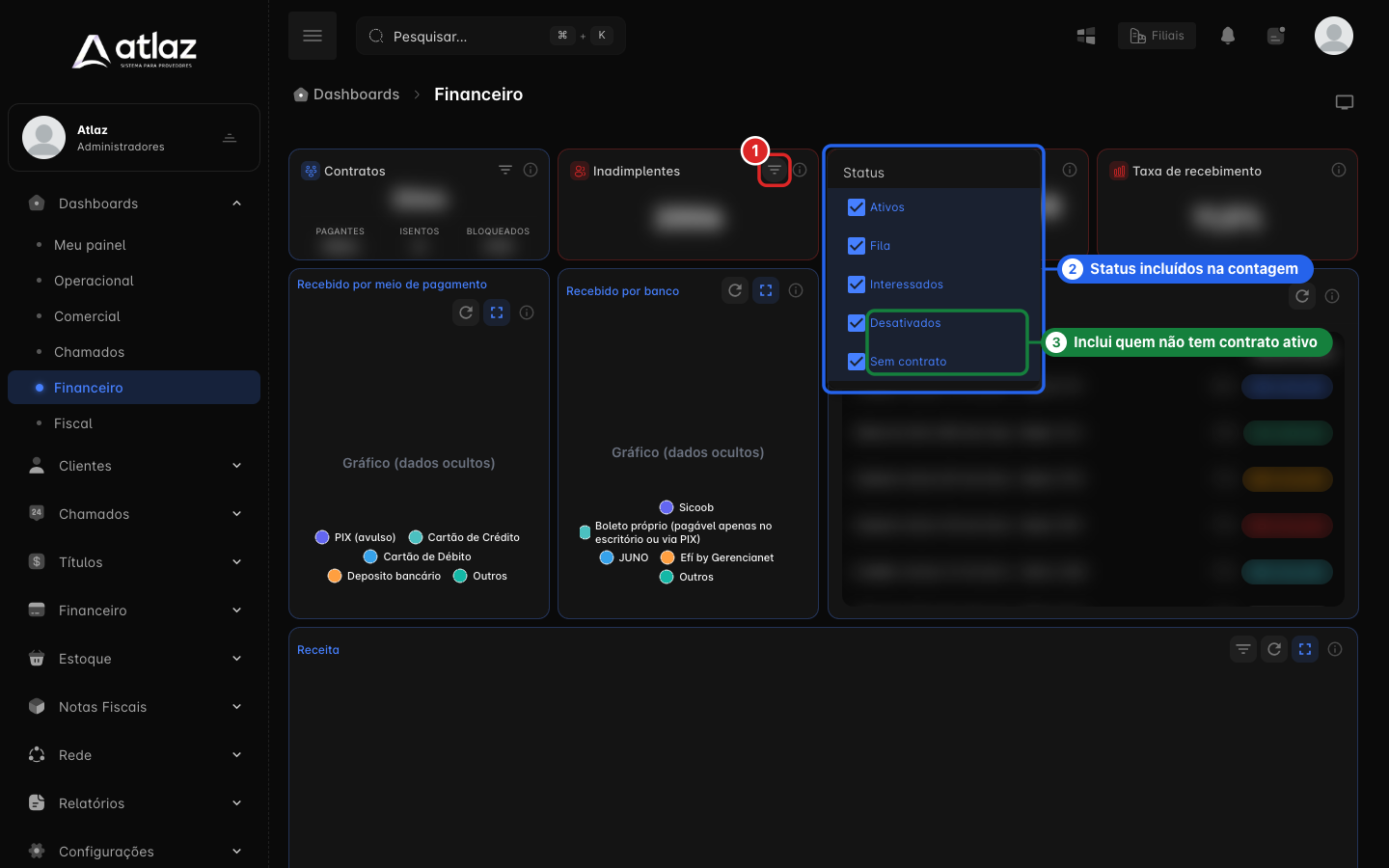This screenshot has width=1389, height=868.
Task: Expand the Notas Fiscais sidebar section
Action: [x=134, y=707]
